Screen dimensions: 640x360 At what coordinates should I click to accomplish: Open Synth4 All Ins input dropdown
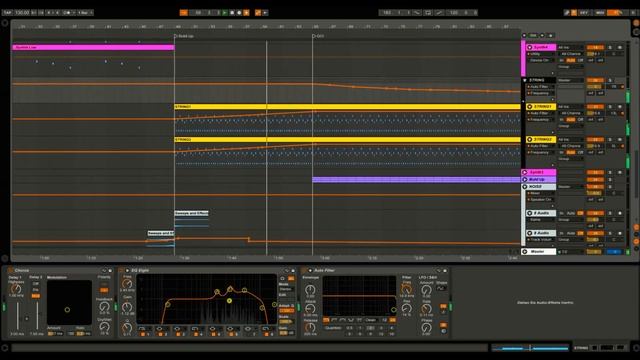tap(571, 47)
